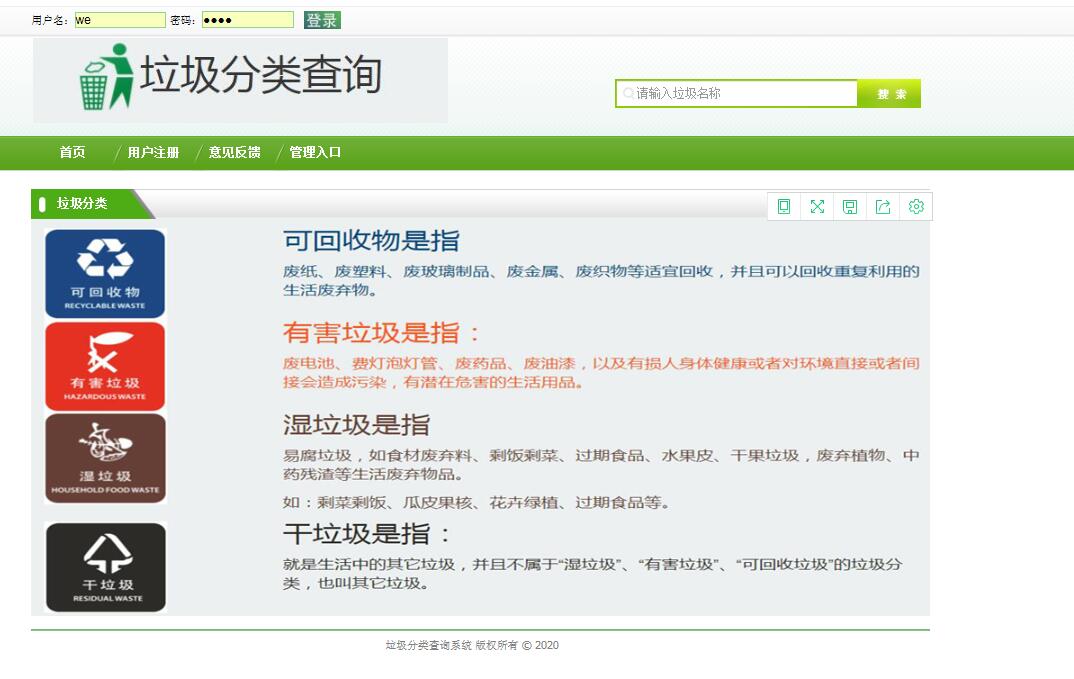This screenshot has height=679, width=1074.
Task: Click the wet waste description starting 易腐垃圾
Action: click(601, 465)
